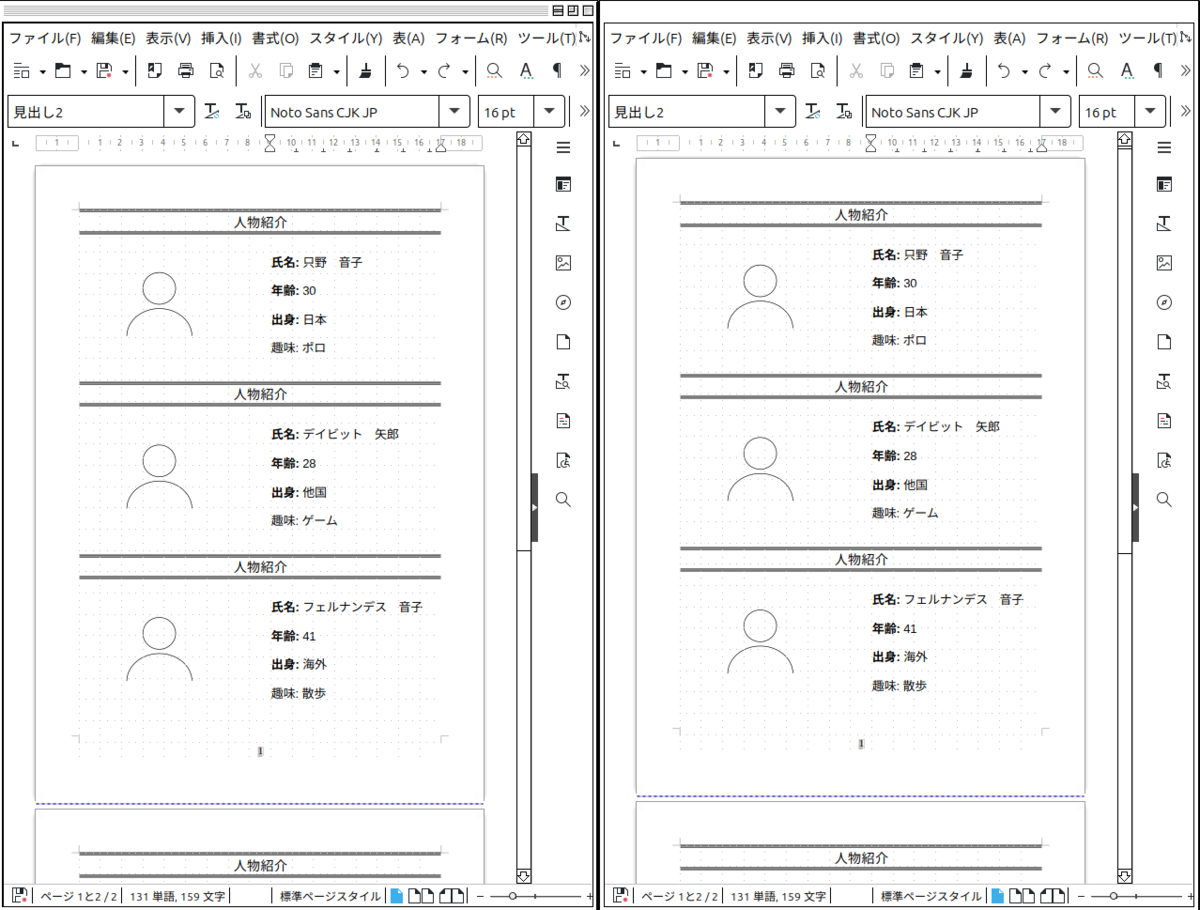Click sidebar settings hamburger in right window
1200x910 pixels.
pos(1164,148)
